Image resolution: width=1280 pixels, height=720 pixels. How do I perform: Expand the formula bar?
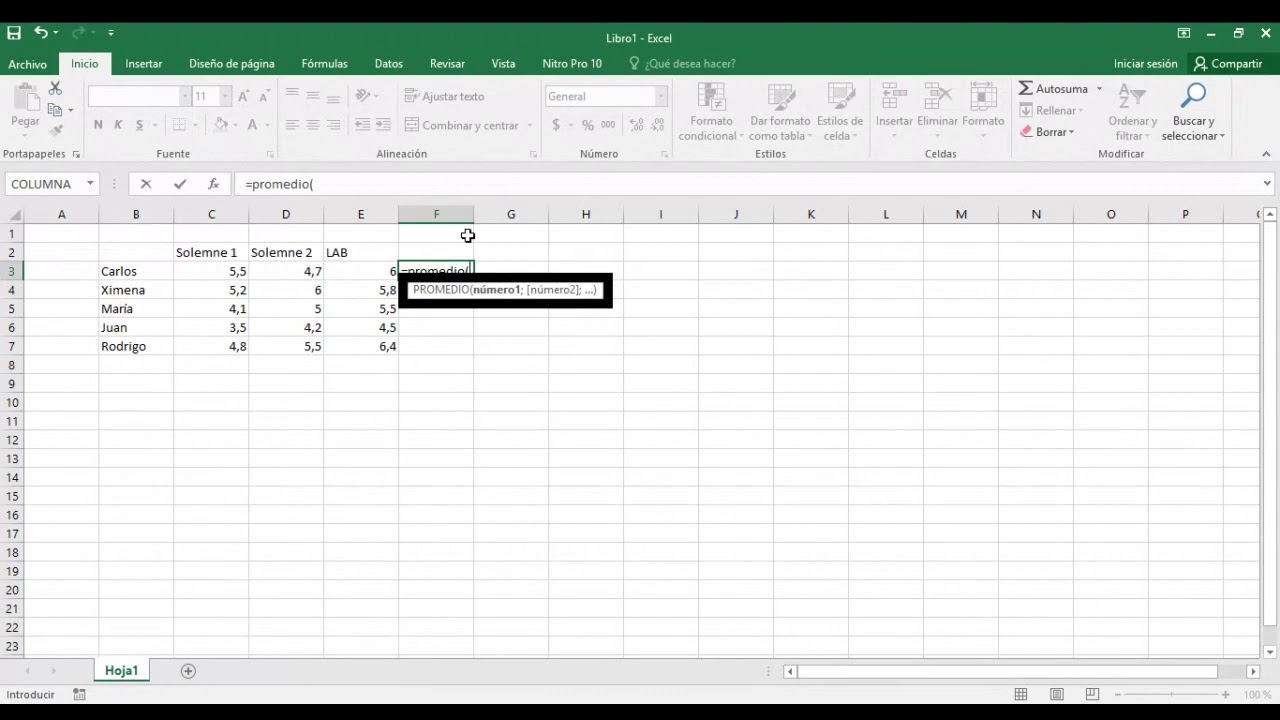tap(1267, 184)
